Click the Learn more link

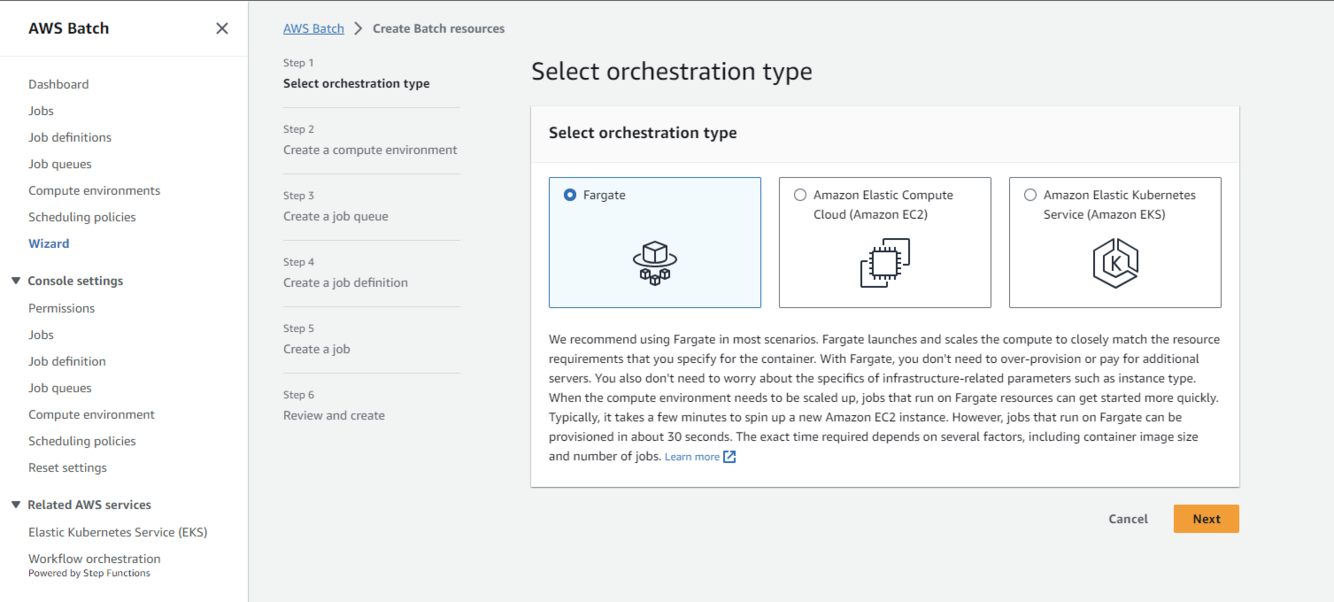coord(692,457)
